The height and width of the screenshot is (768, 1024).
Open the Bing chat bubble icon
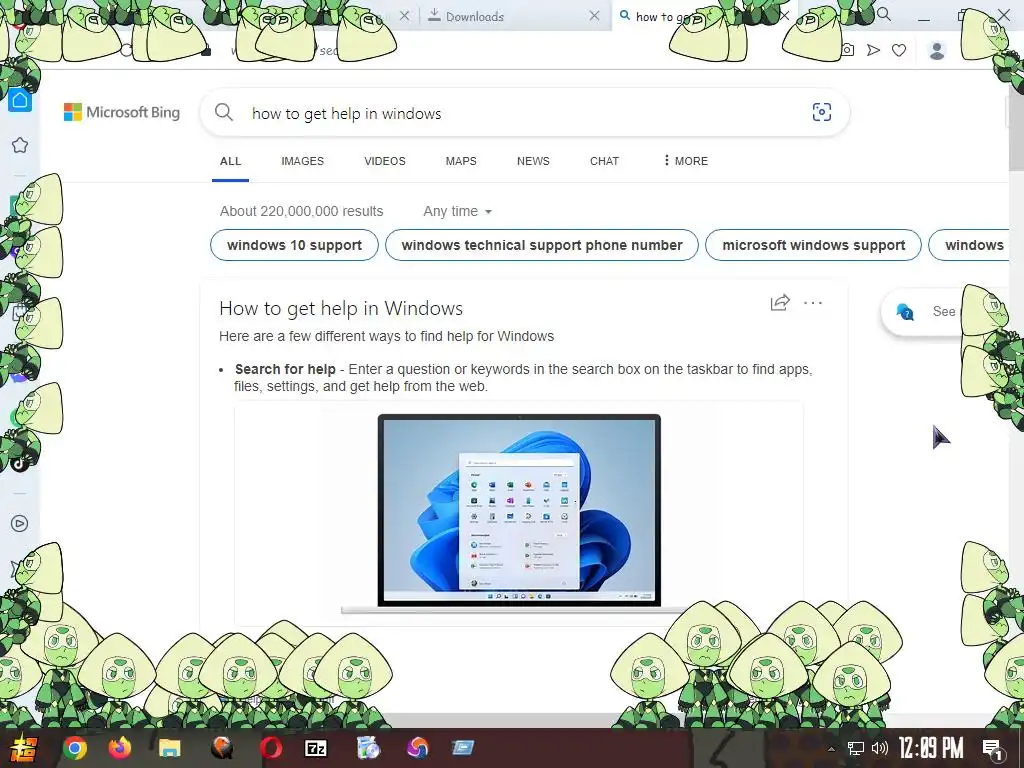point(905,312)
